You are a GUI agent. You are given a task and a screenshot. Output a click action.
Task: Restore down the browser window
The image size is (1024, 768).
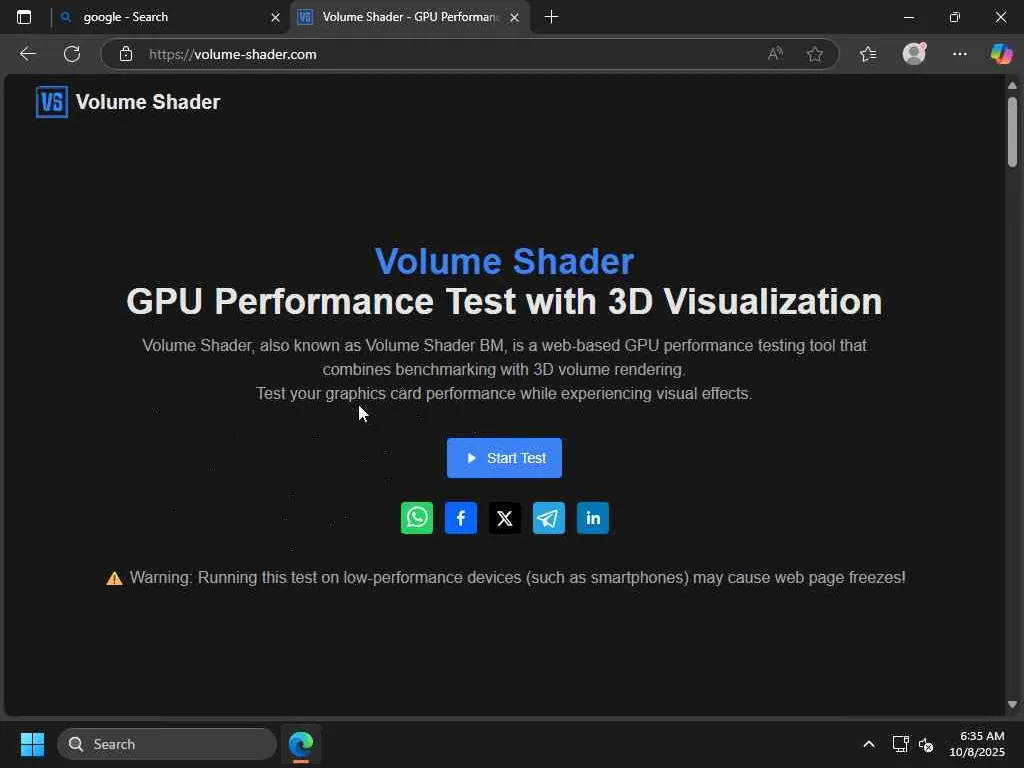click(955, 17)
